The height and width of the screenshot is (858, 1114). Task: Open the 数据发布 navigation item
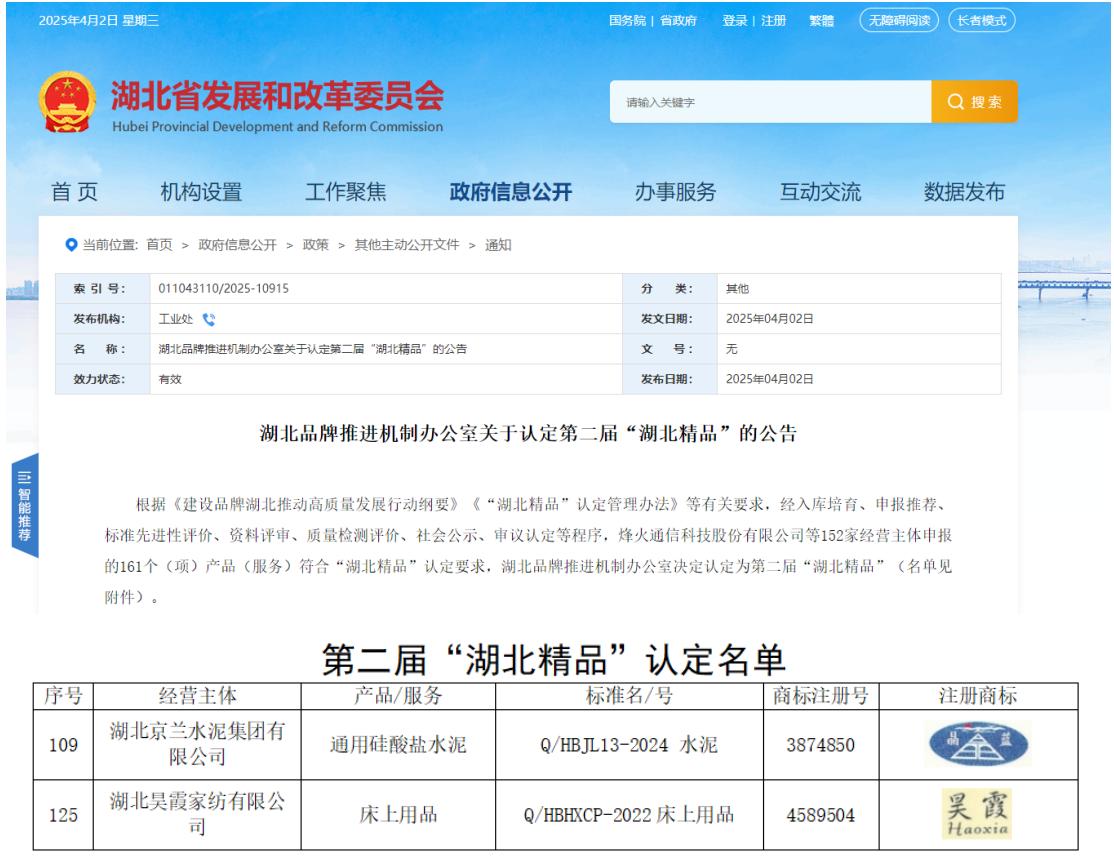tap(964, 193)
